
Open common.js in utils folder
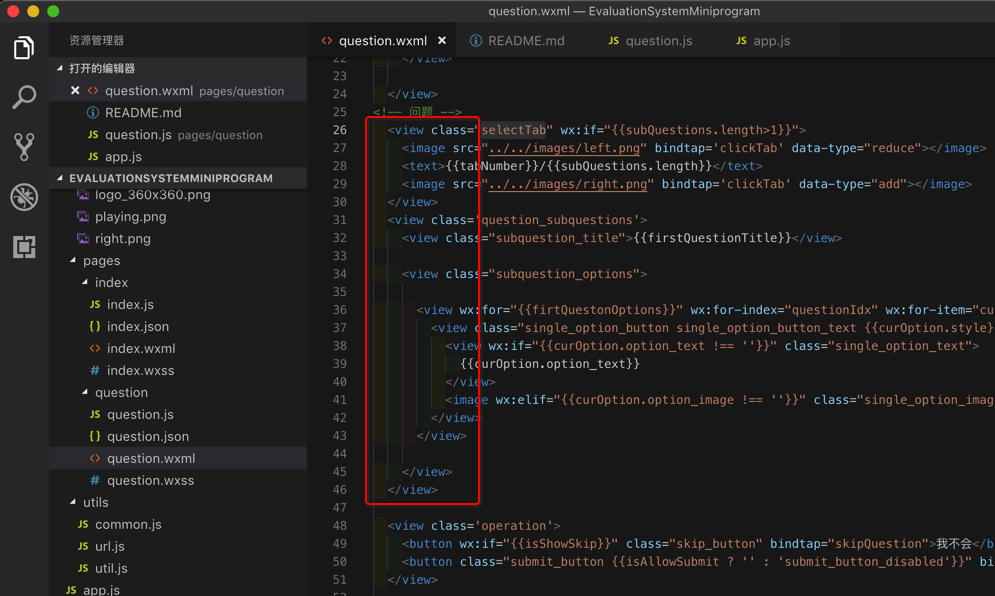tap(178, 524)
